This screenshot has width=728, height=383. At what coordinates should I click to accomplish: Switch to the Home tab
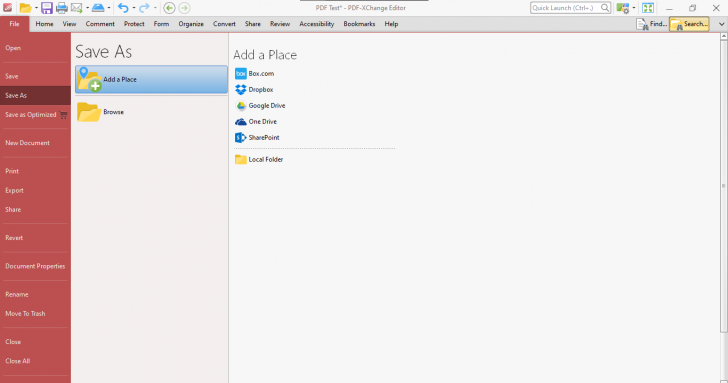(x=45, y=24)
